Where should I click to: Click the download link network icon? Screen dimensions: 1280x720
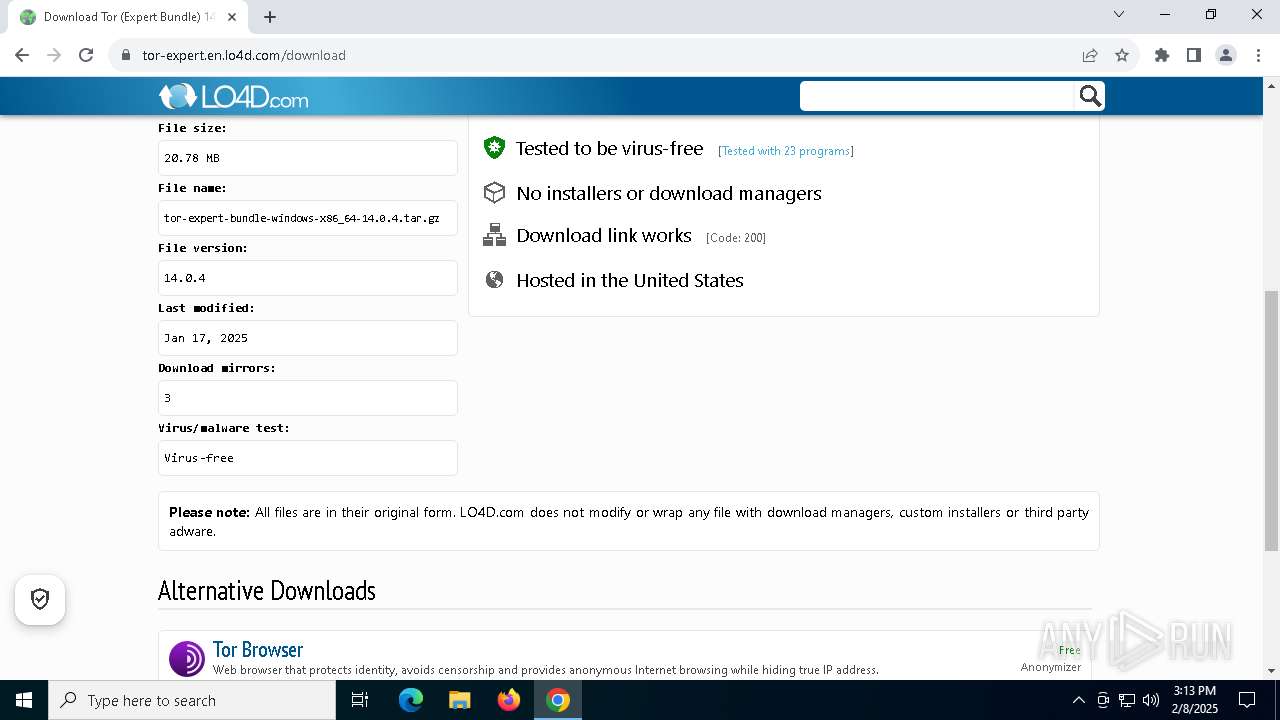(494, 235)
